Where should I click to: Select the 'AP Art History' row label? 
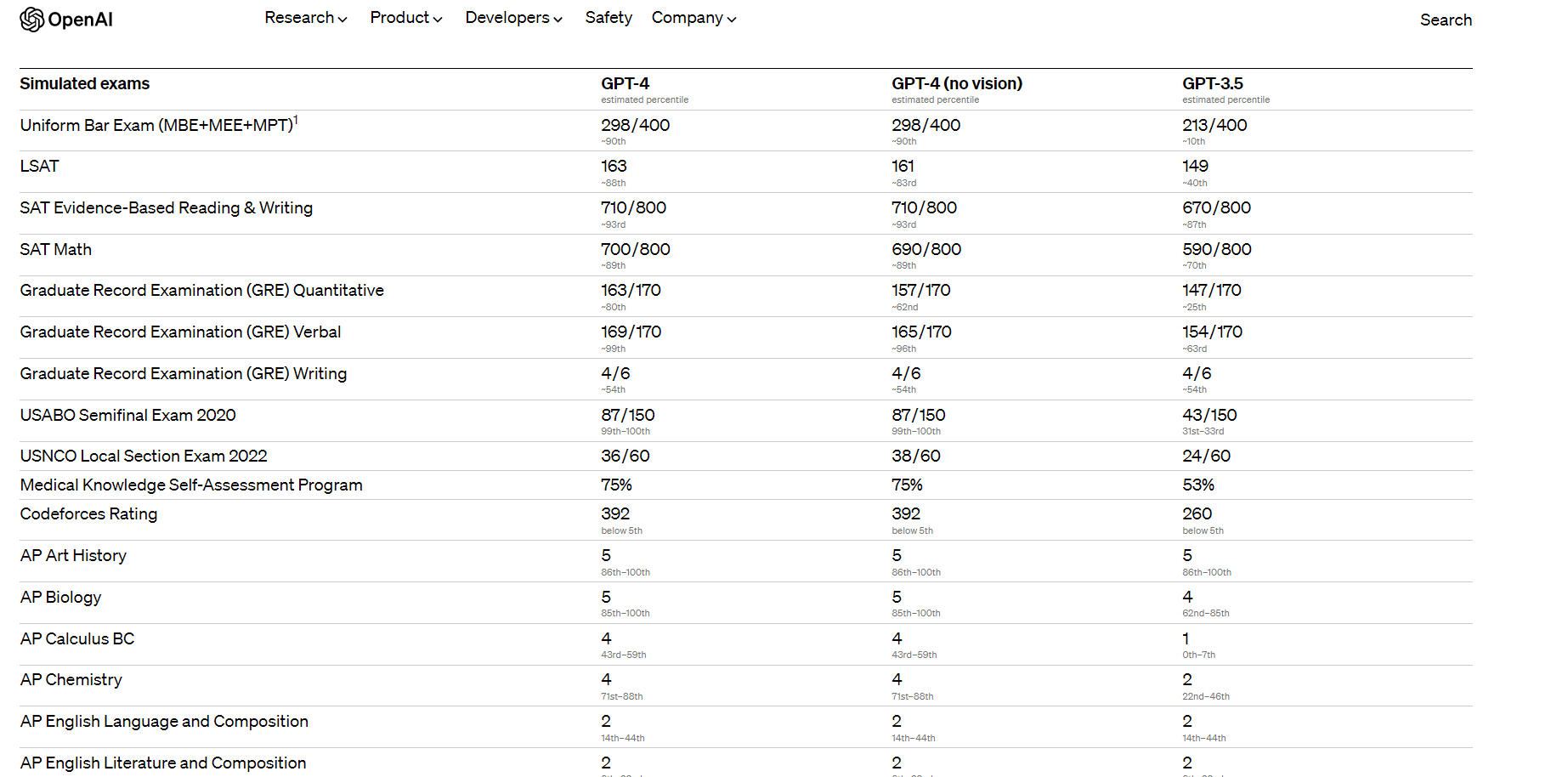click(73, 555)
